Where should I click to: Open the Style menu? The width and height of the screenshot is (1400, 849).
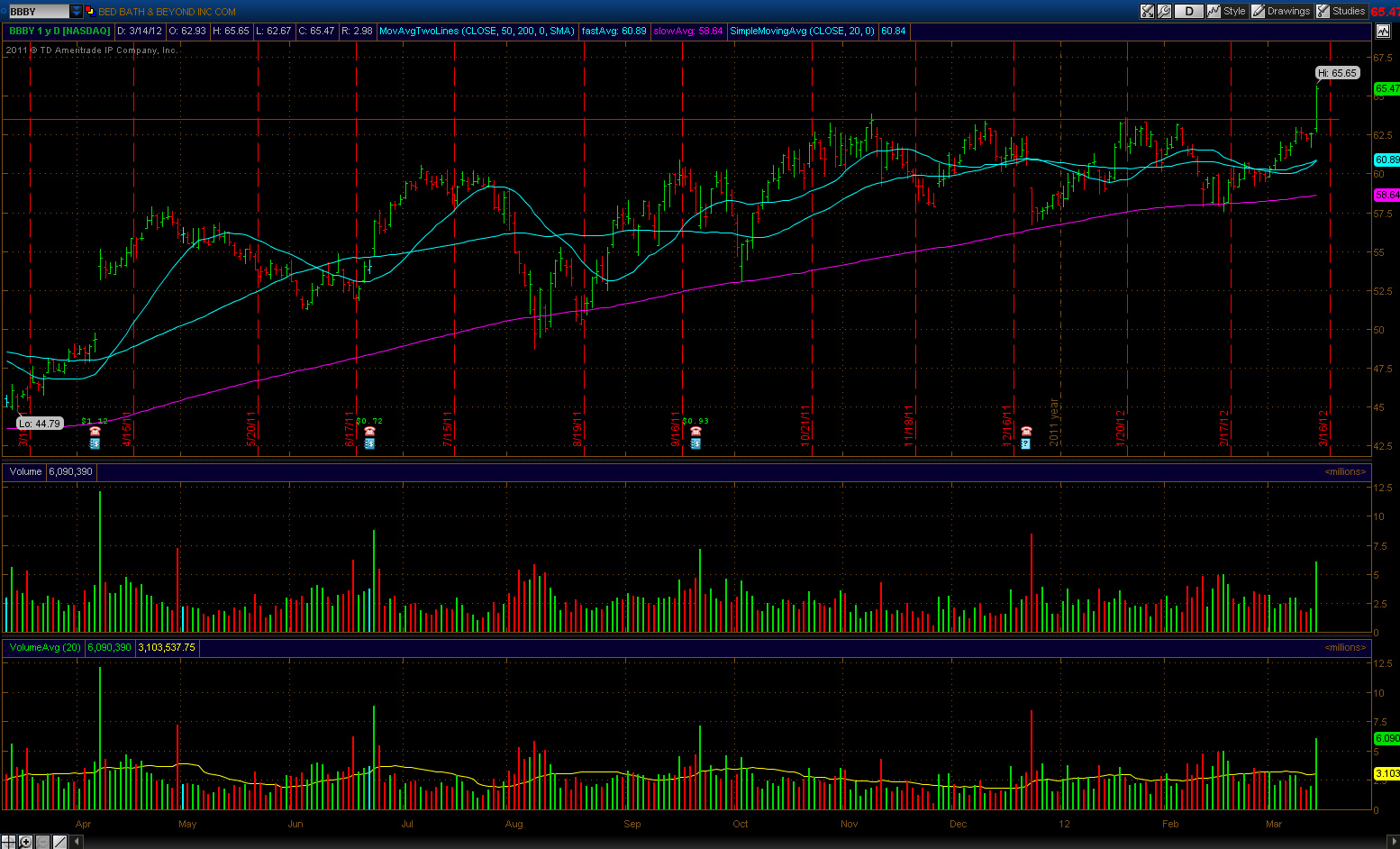pos(1227,11)
